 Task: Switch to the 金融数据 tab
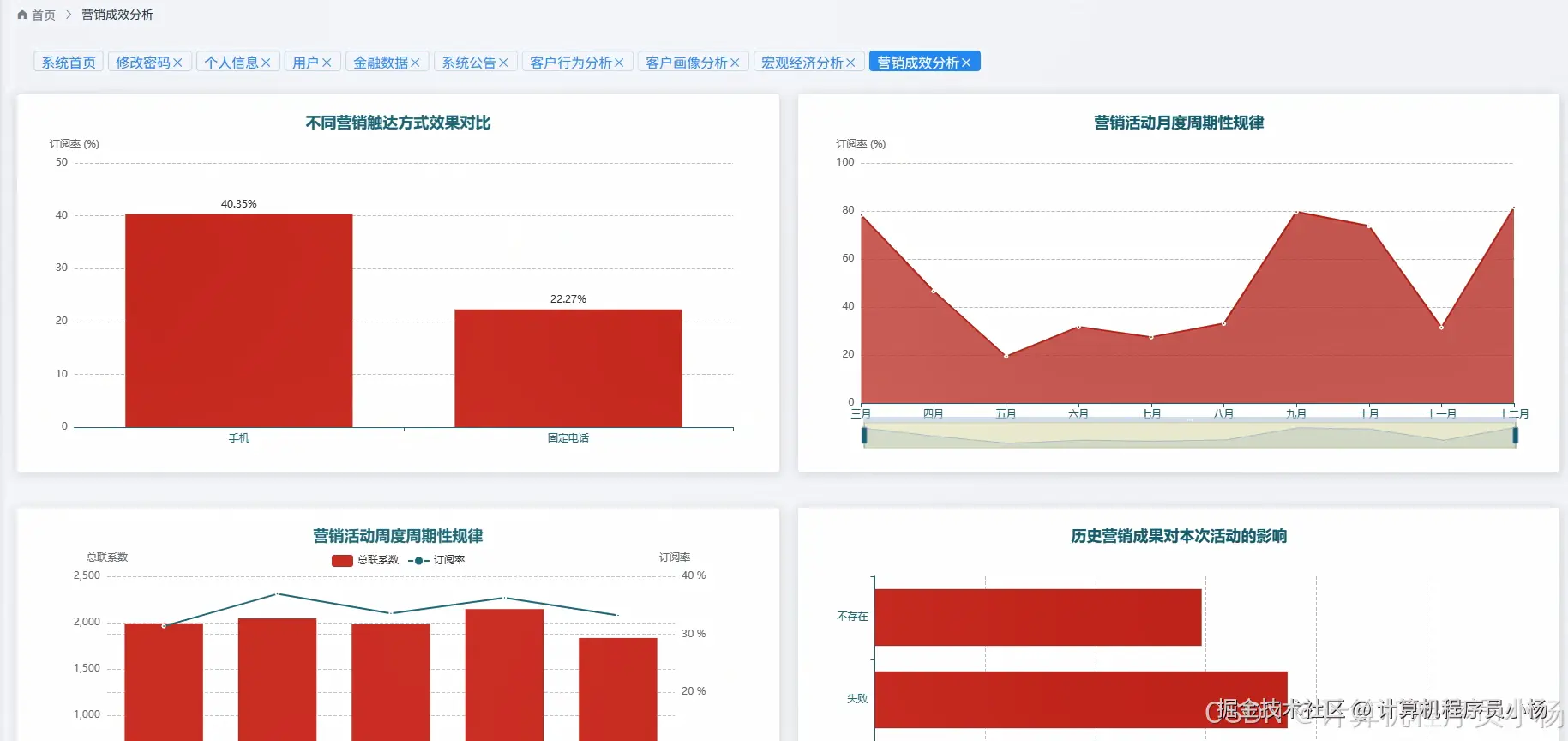click(x=381, y=63)
